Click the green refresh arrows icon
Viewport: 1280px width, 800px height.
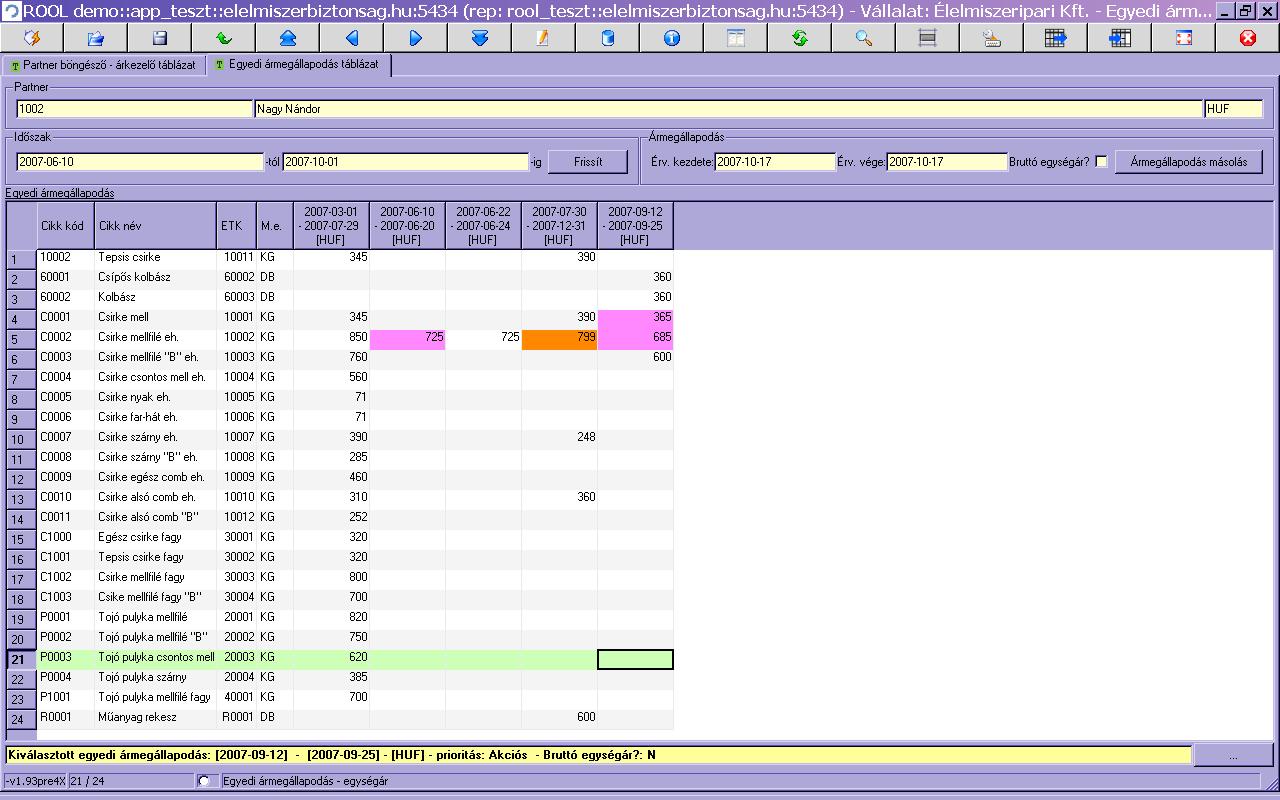pyautogui.click(x=800, y=38)
